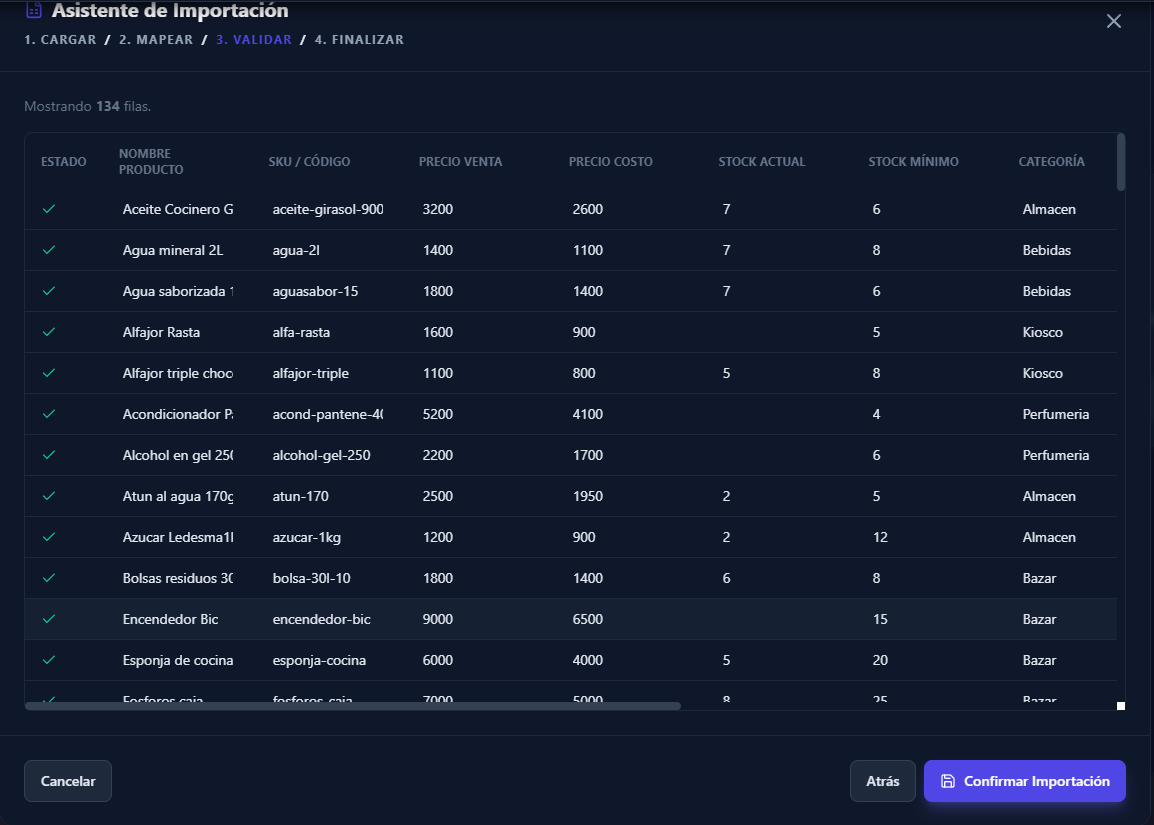Viewport: 1154px width, 825px height.
Task: Click the save icon in Confirmar Importación
Action: pos(948,781)
